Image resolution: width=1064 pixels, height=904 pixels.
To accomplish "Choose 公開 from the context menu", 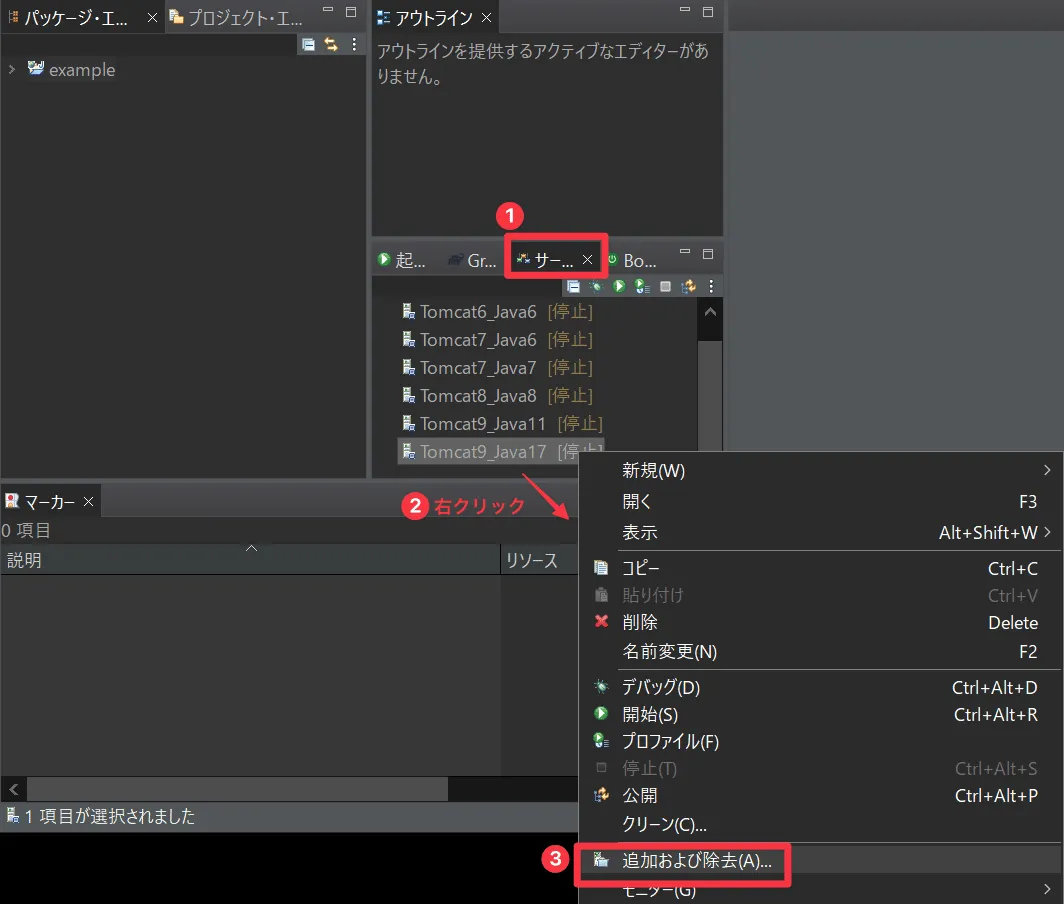I will 821,795.
